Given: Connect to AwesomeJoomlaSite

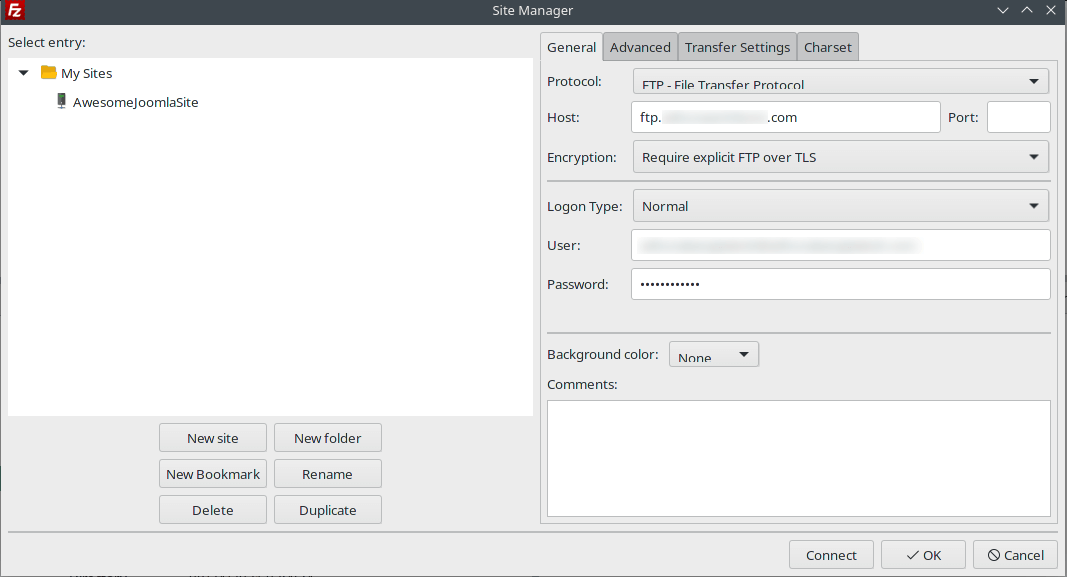Looking at the screenshot, I should pos(831,554).
